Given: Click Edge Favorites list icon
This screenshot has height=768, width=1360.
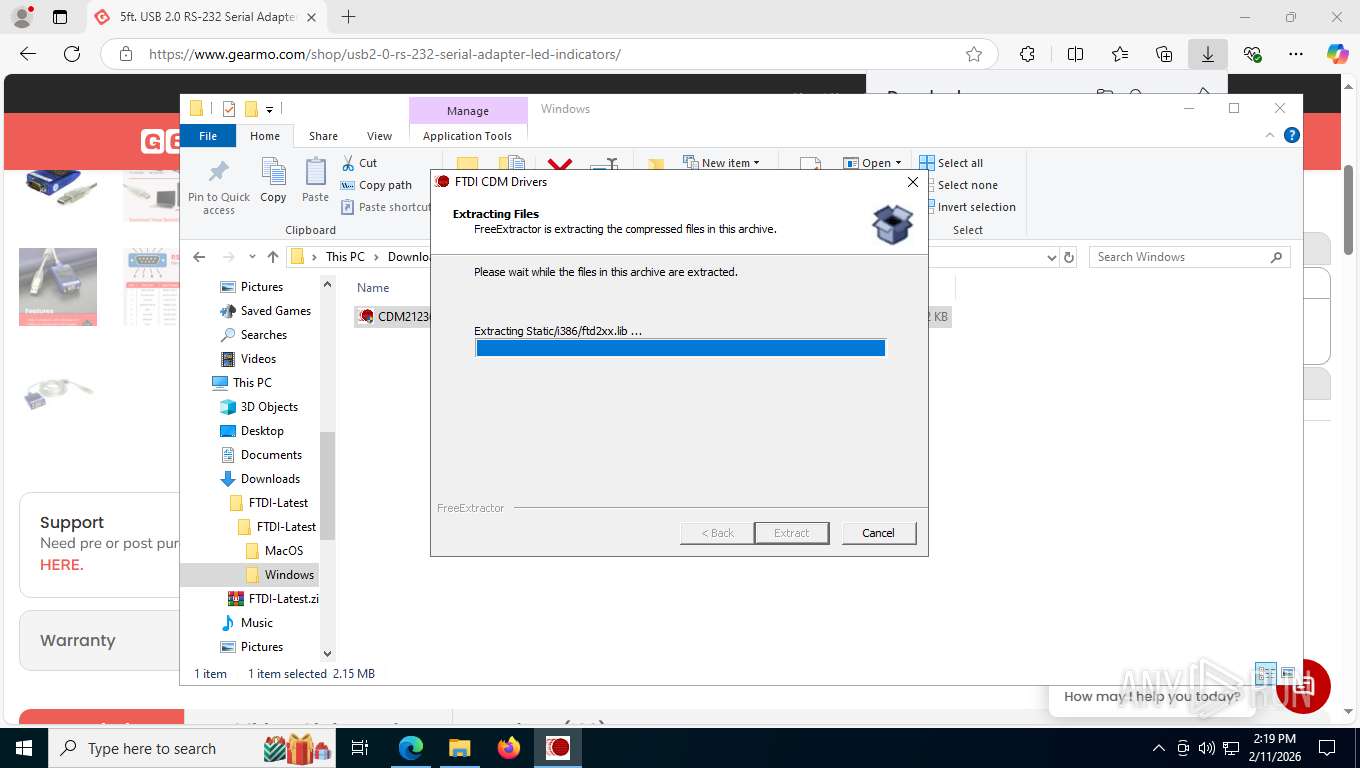Looking at the screenshot, I should click(1120, 54).
